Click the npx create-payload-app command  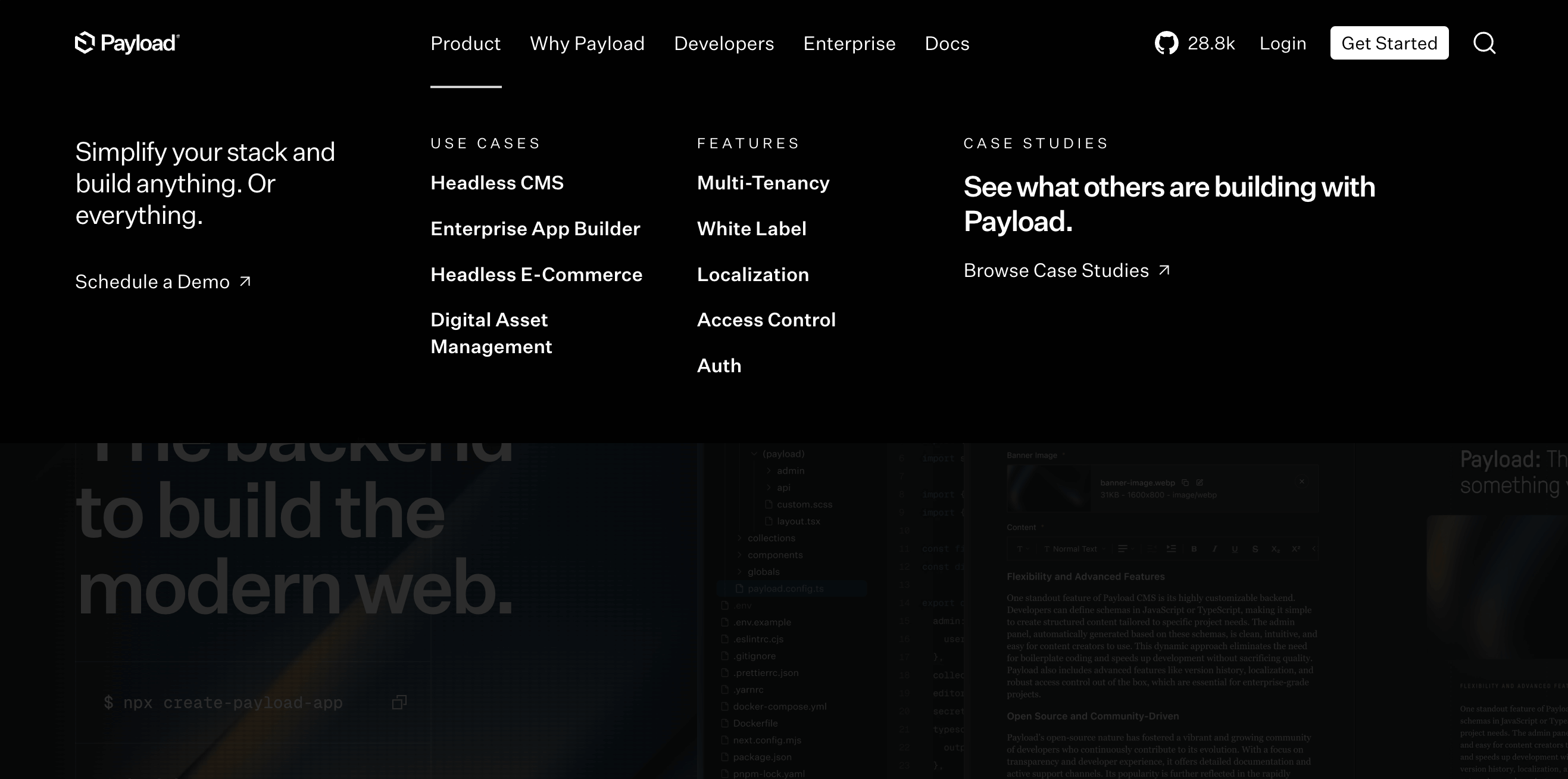[223, 702]
